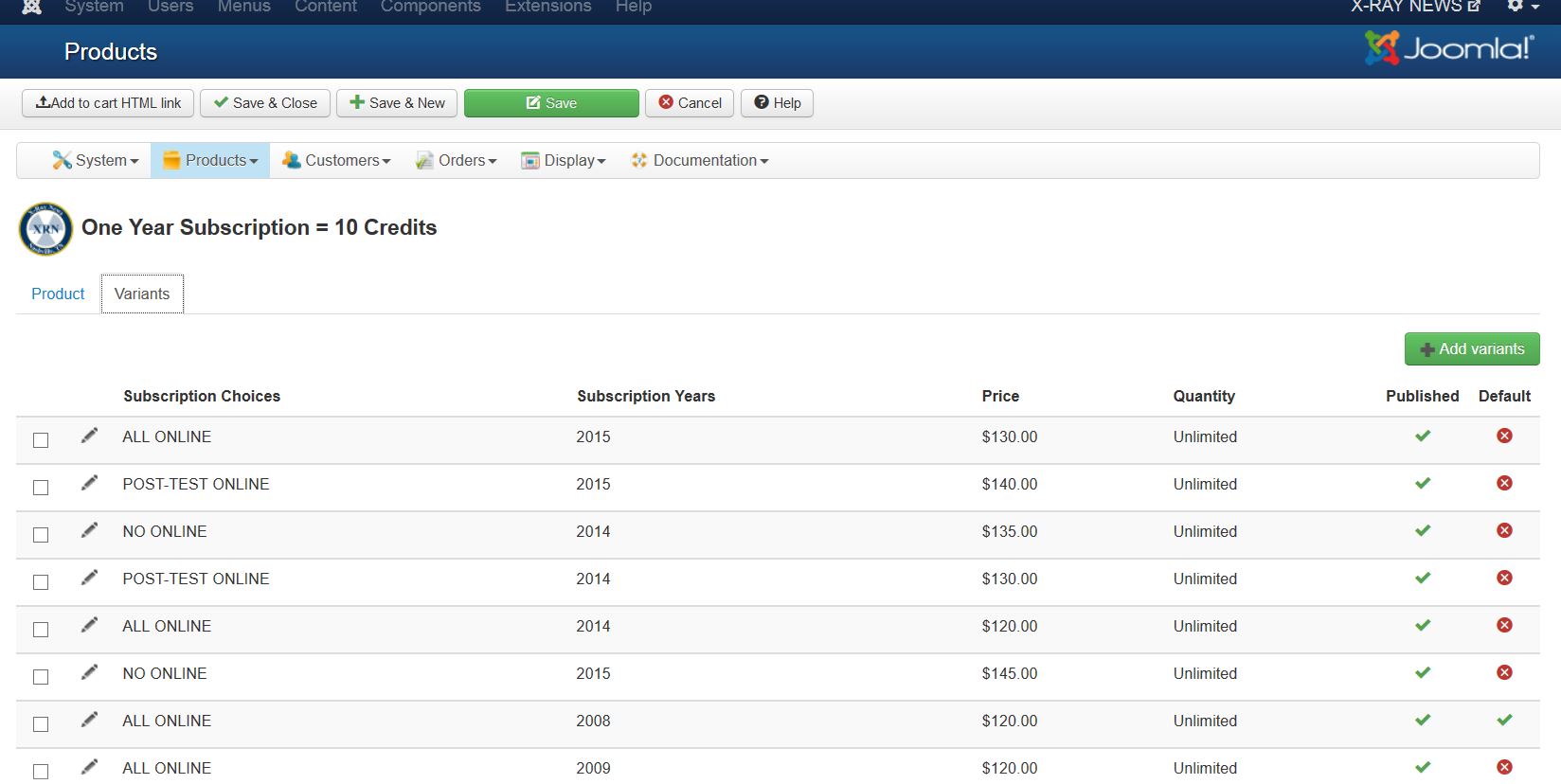This screenshot has width=1561, height=784.
Task: Expand the Documentation dropdown
Action: [x=699, y=161]
